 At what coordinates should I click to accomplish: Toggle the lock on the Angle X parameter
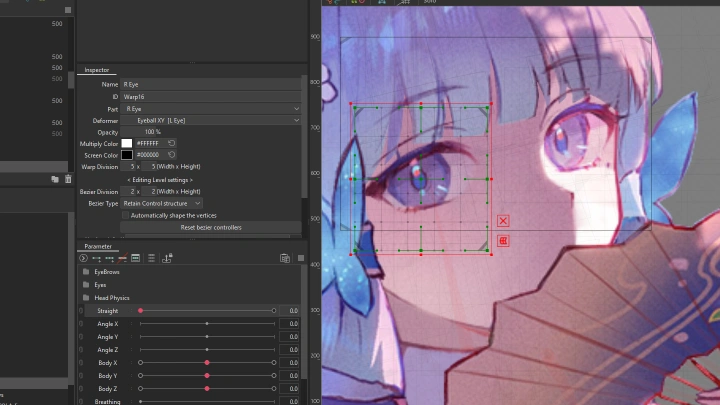pos(81,324)
